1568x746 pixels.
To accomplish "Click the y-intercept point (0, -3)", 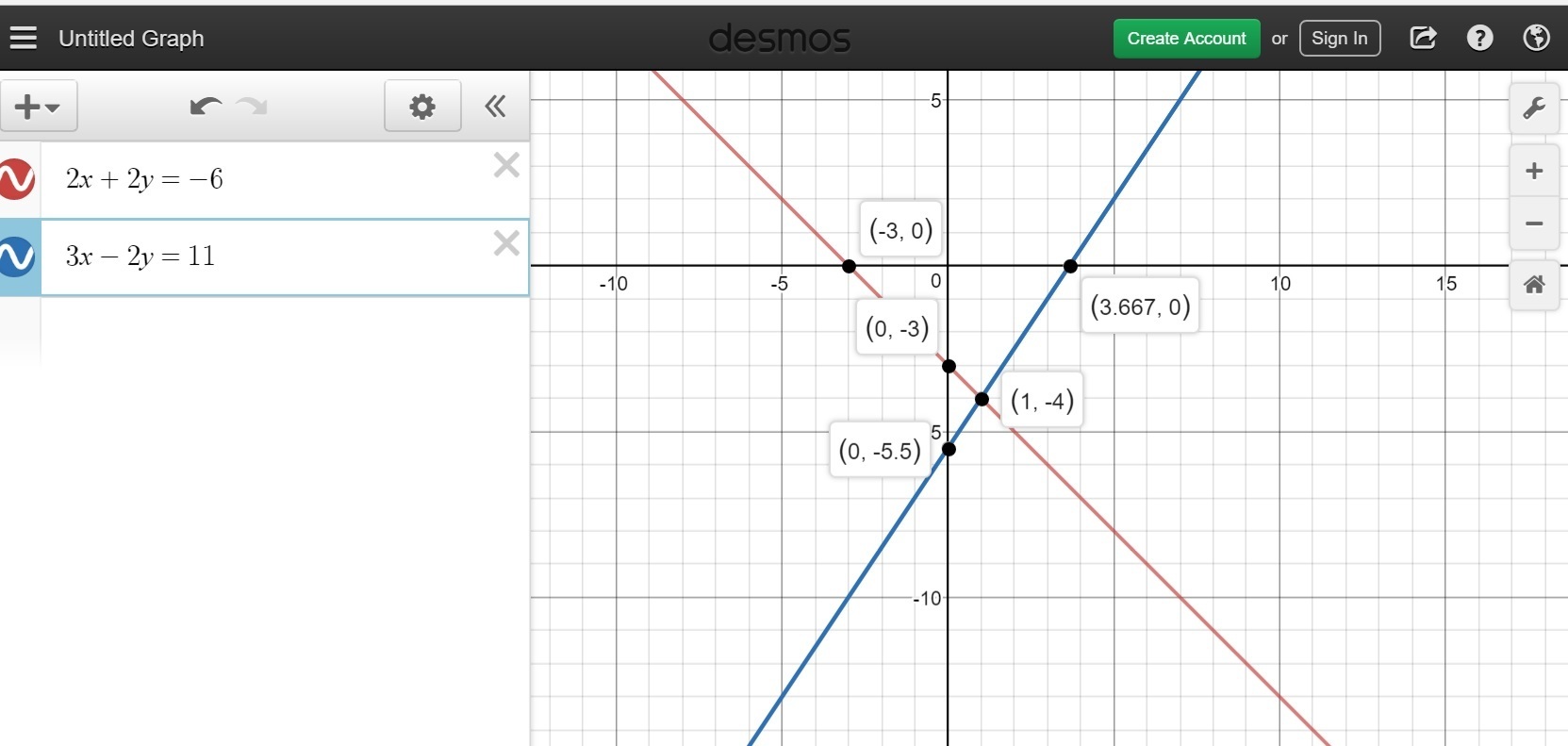I will click(x=949, y=366).
